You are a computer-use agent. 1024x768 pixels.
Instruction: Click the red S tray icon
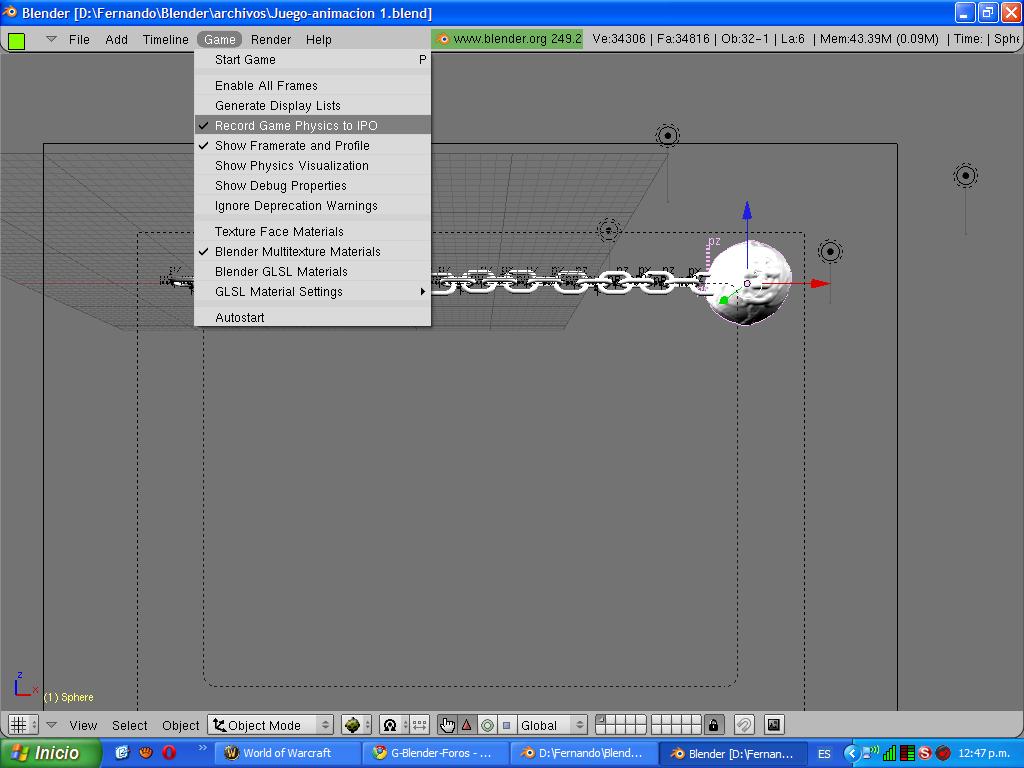coord(924,754)
